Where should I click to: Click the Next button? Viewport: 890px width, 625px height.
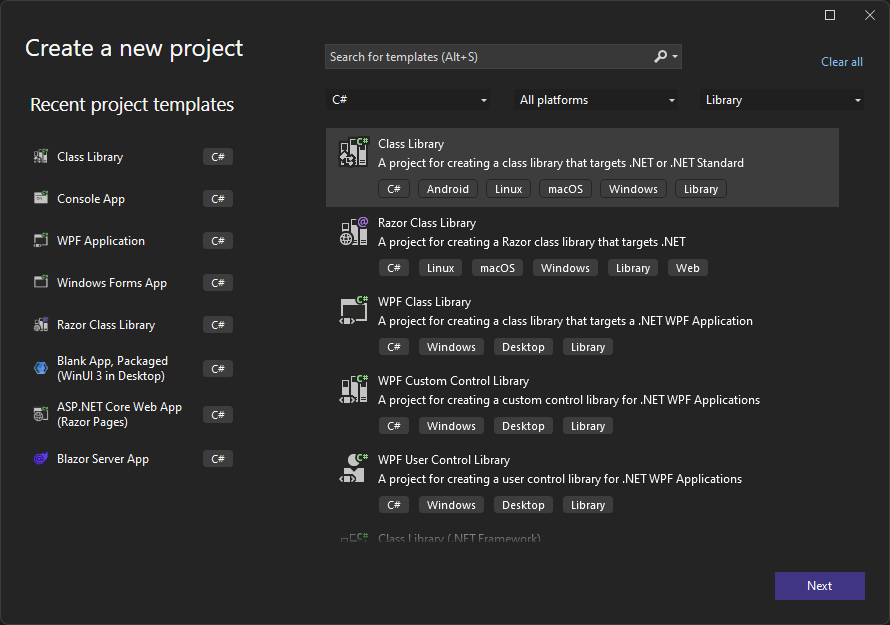pos(820,586)
